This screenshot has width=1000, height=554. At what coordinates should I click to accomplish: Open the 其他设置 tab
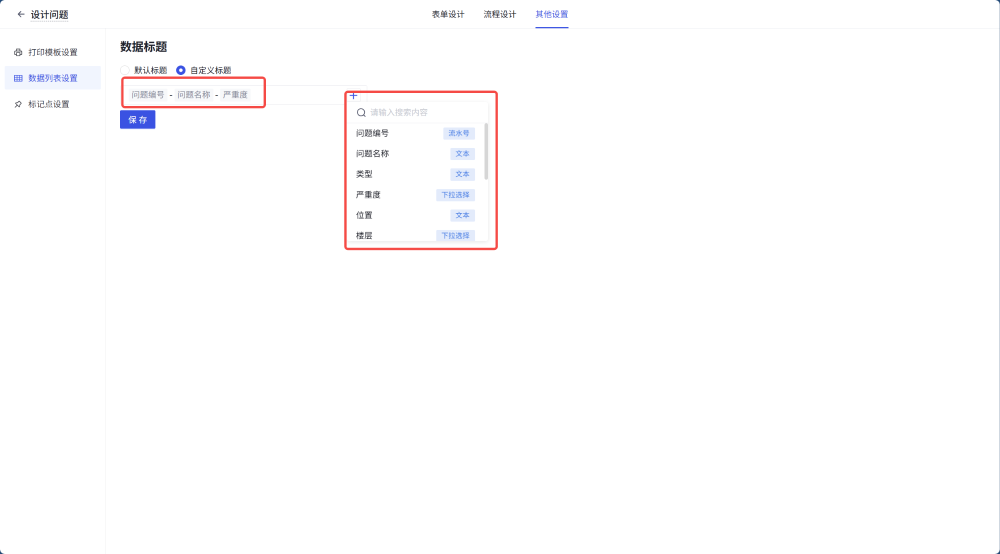coord(552,14)
